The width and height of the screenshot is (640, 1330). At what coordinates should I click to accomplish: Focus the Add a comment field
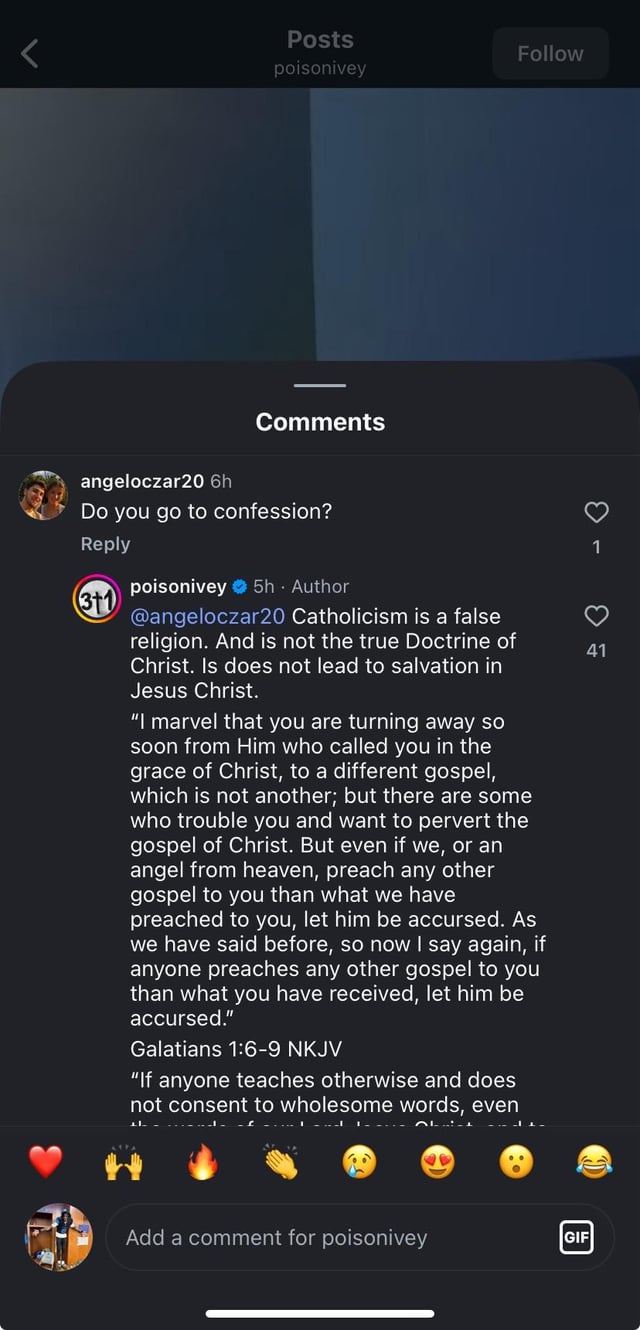pyautogui.click(x=330, y=1237)
